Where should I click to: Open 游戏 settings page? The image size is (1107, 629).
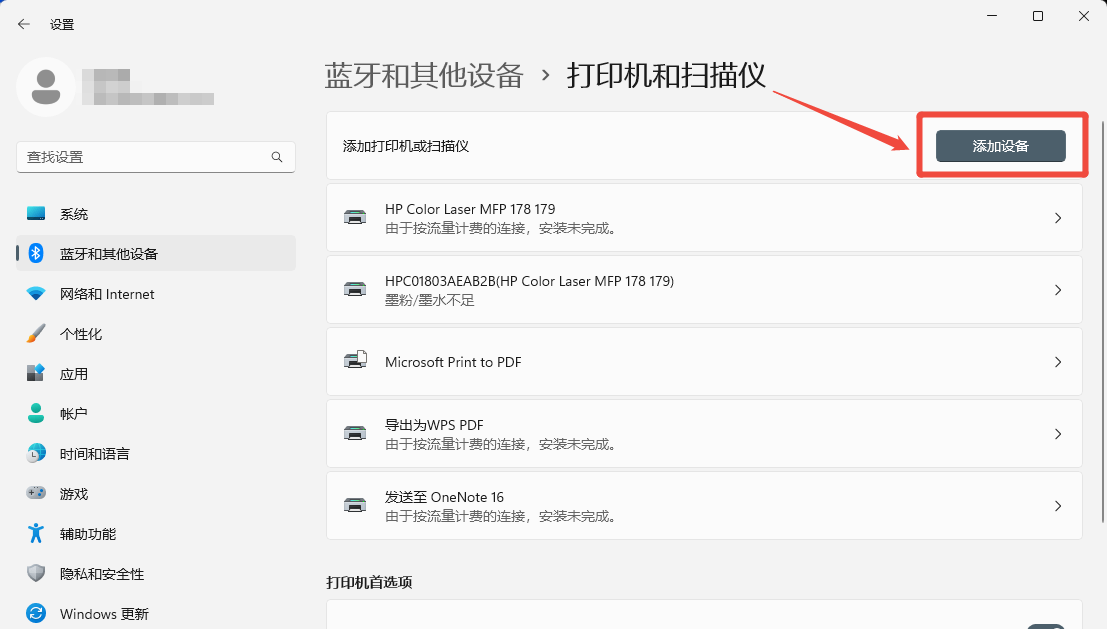156,493
